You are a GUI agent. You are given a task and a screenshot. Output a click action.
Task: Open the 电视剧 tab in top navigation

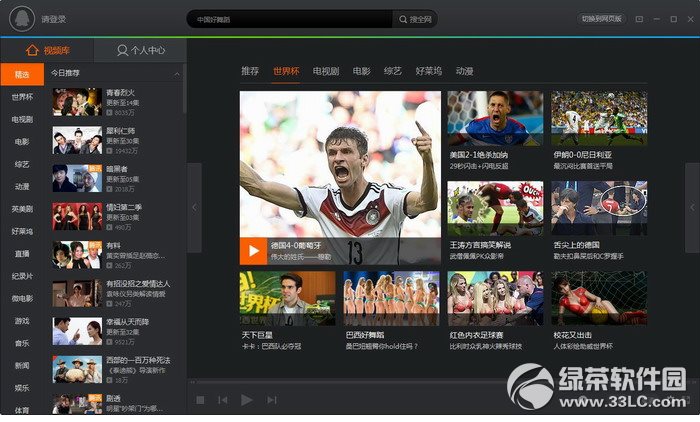pos(326,71)
